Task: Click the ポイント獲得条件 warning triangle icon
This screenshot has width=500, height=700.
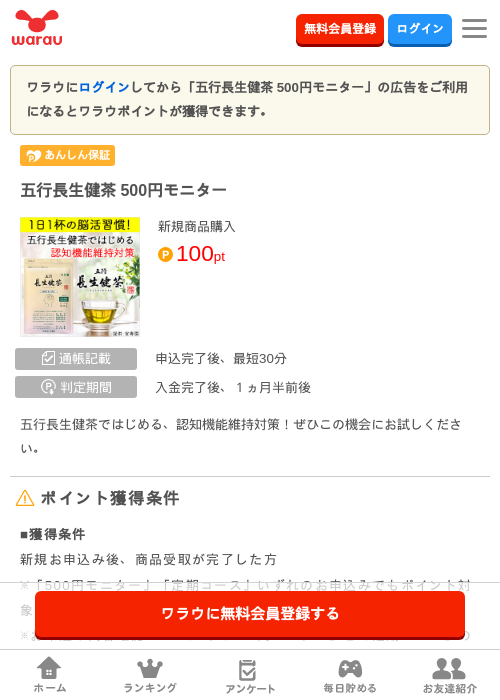Action: (25, 498)
